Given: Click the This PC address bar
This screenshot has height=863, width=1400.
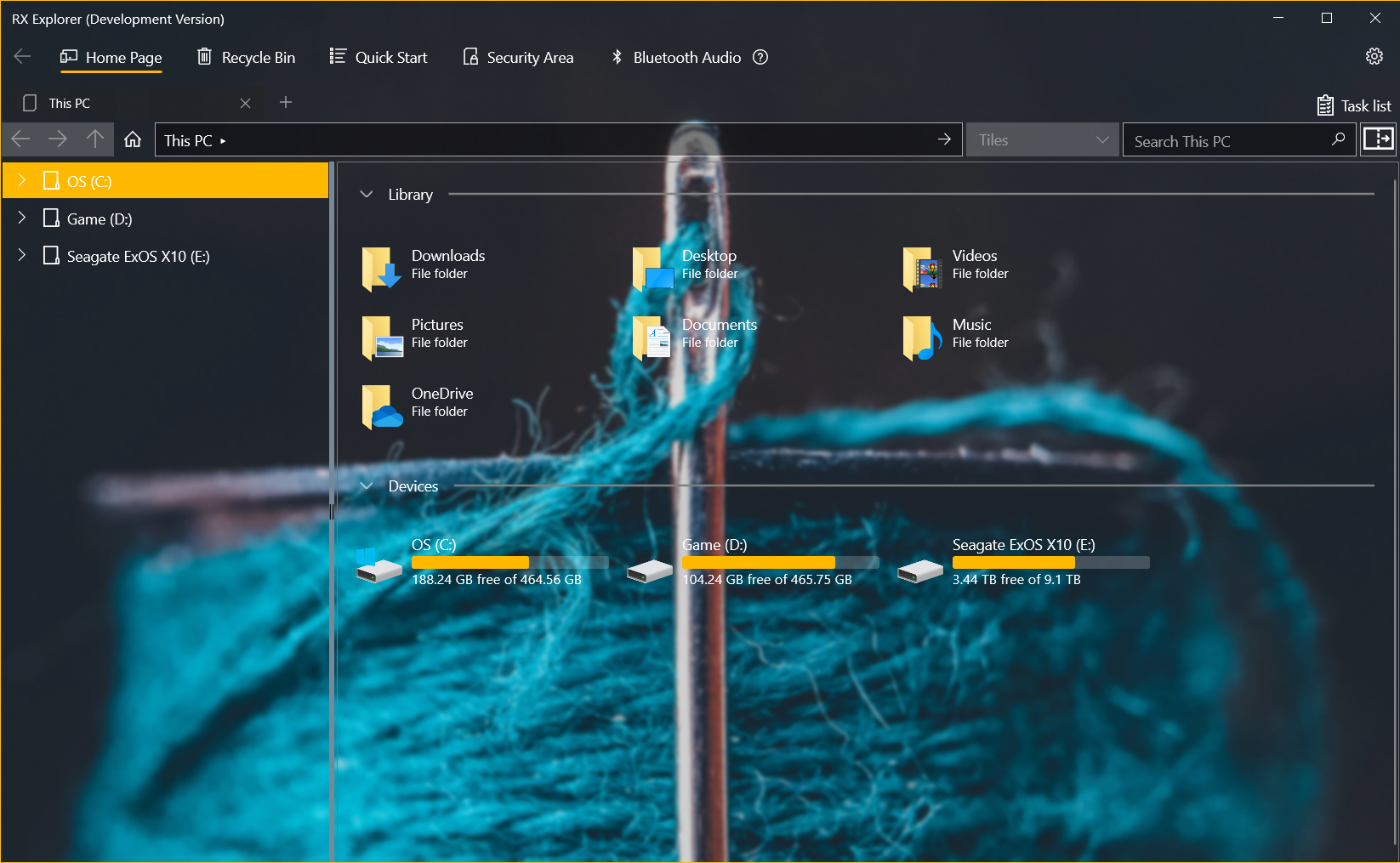Looking at the screenshot, I should [x=558, y=139].
